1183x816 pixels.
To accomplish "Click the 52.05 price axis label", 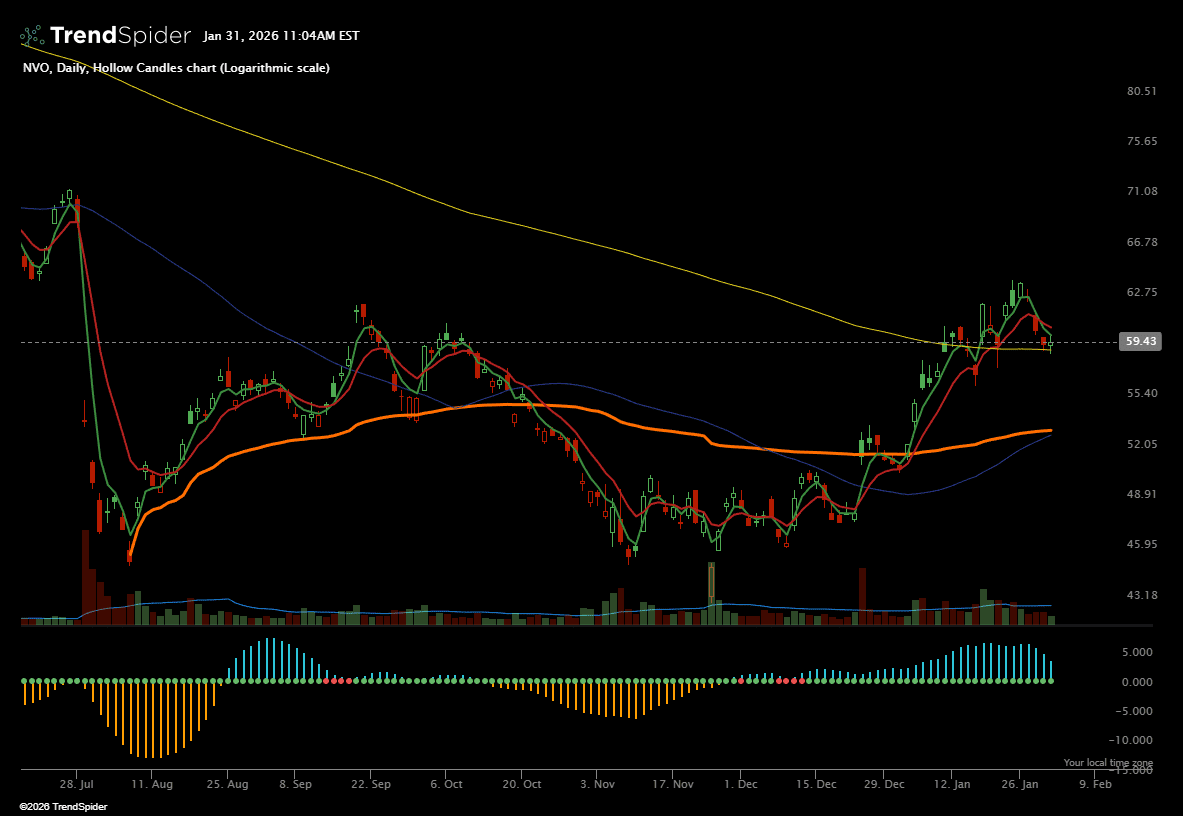I will pyautogui.click(x=1141, y=444).
